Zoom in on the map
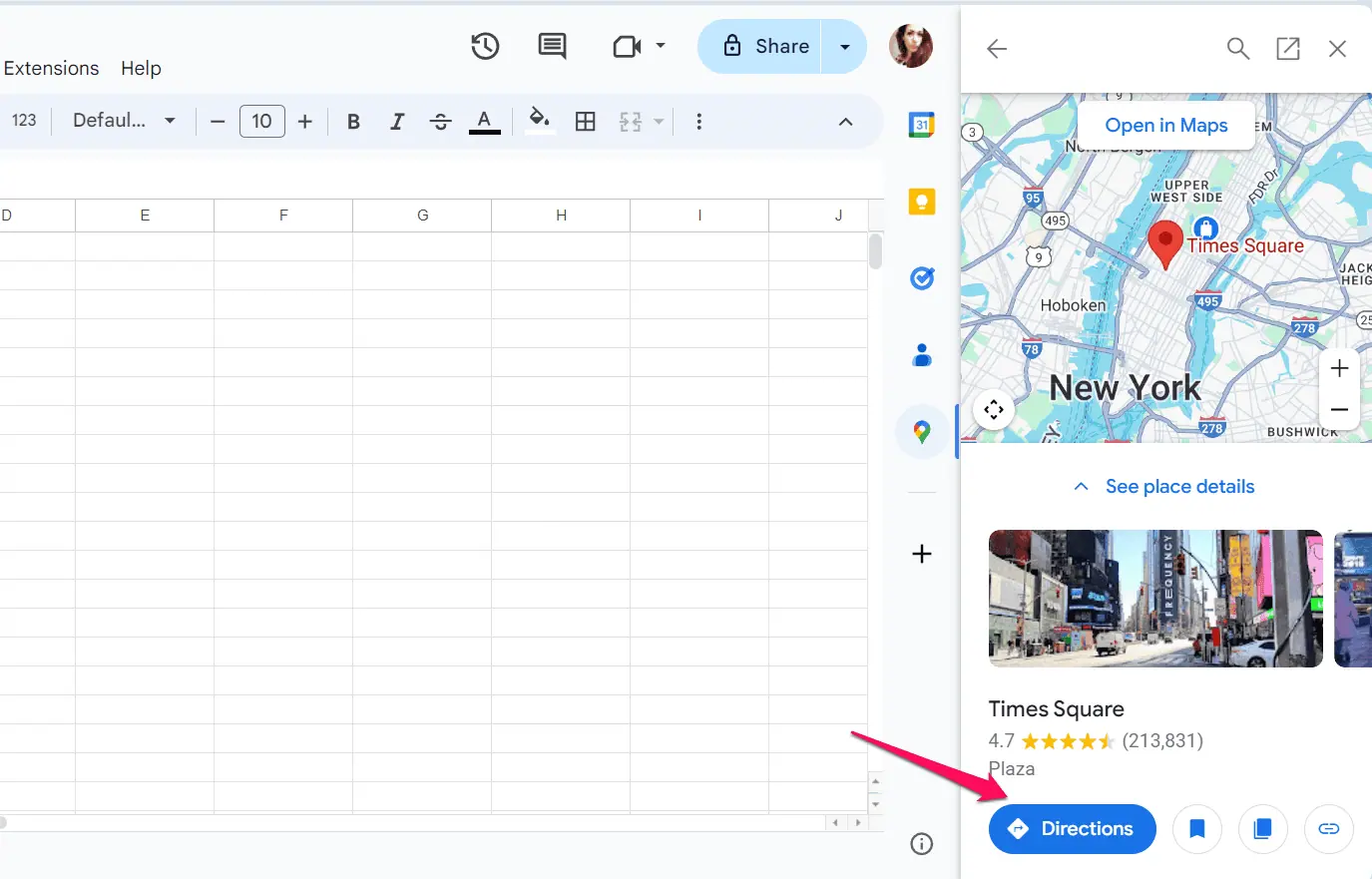This screenshot has width=1372, height=879. click(1340, 368)
